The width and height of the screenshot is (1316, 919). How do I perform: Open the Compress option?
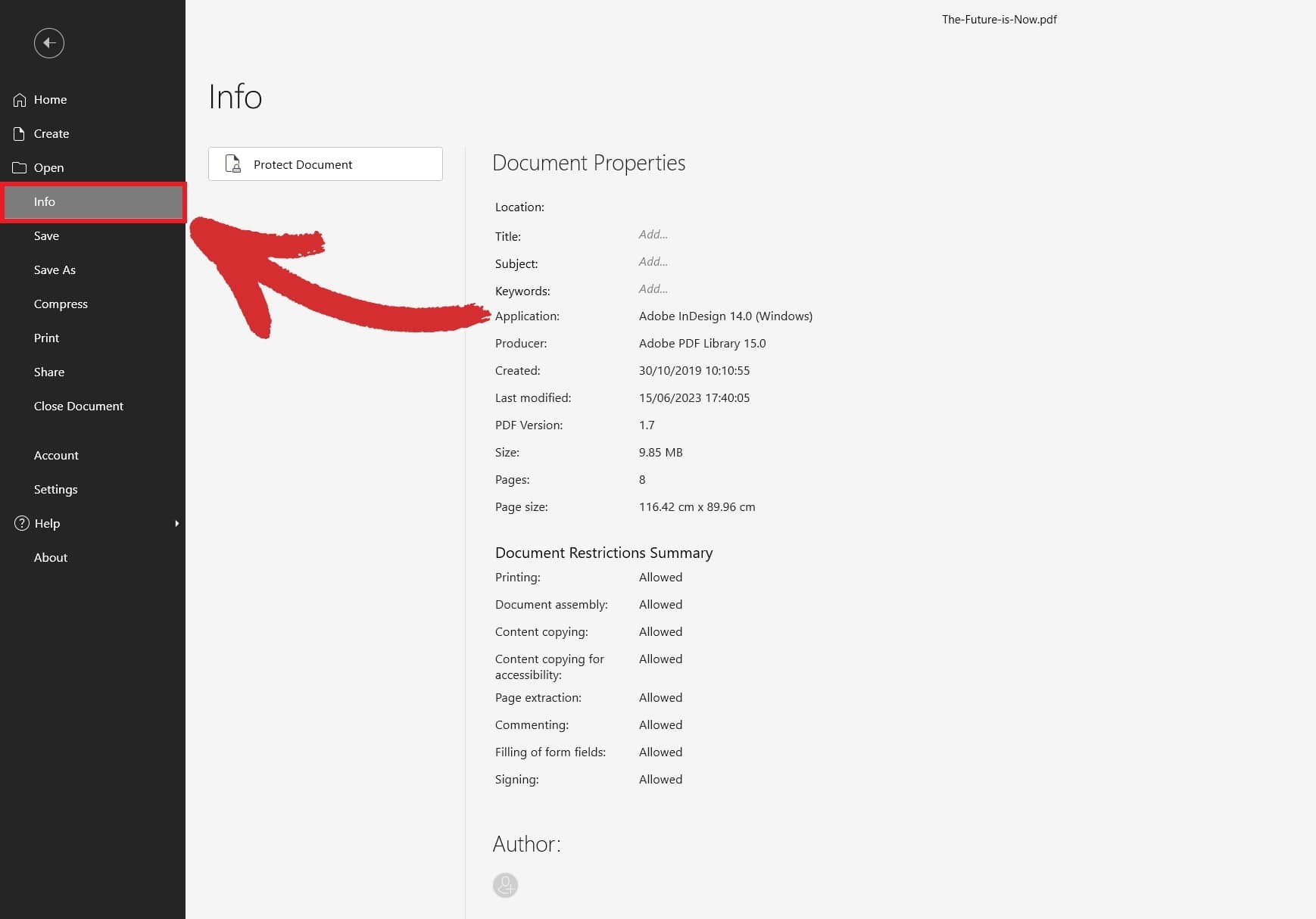point(61,304)
